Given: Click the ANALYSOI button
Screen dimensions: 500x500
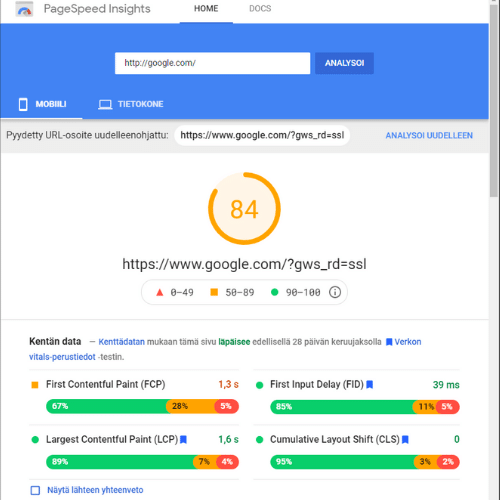Looking at the screenshot, I should pyautogui.click(x=344, y=63).
